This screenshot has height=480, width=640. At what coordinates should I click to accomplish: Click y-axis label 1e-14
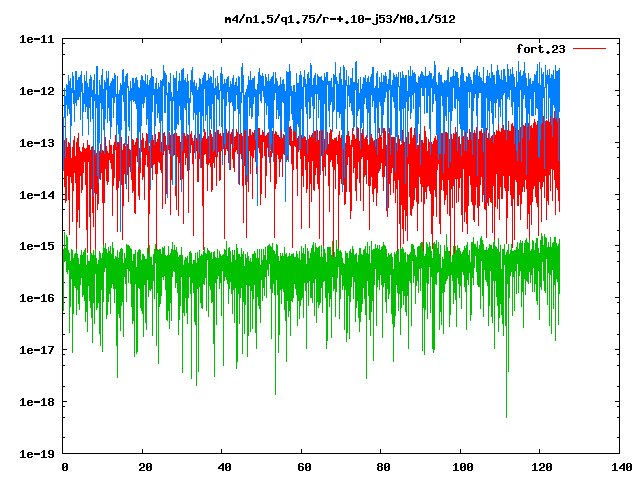[37, 195]
